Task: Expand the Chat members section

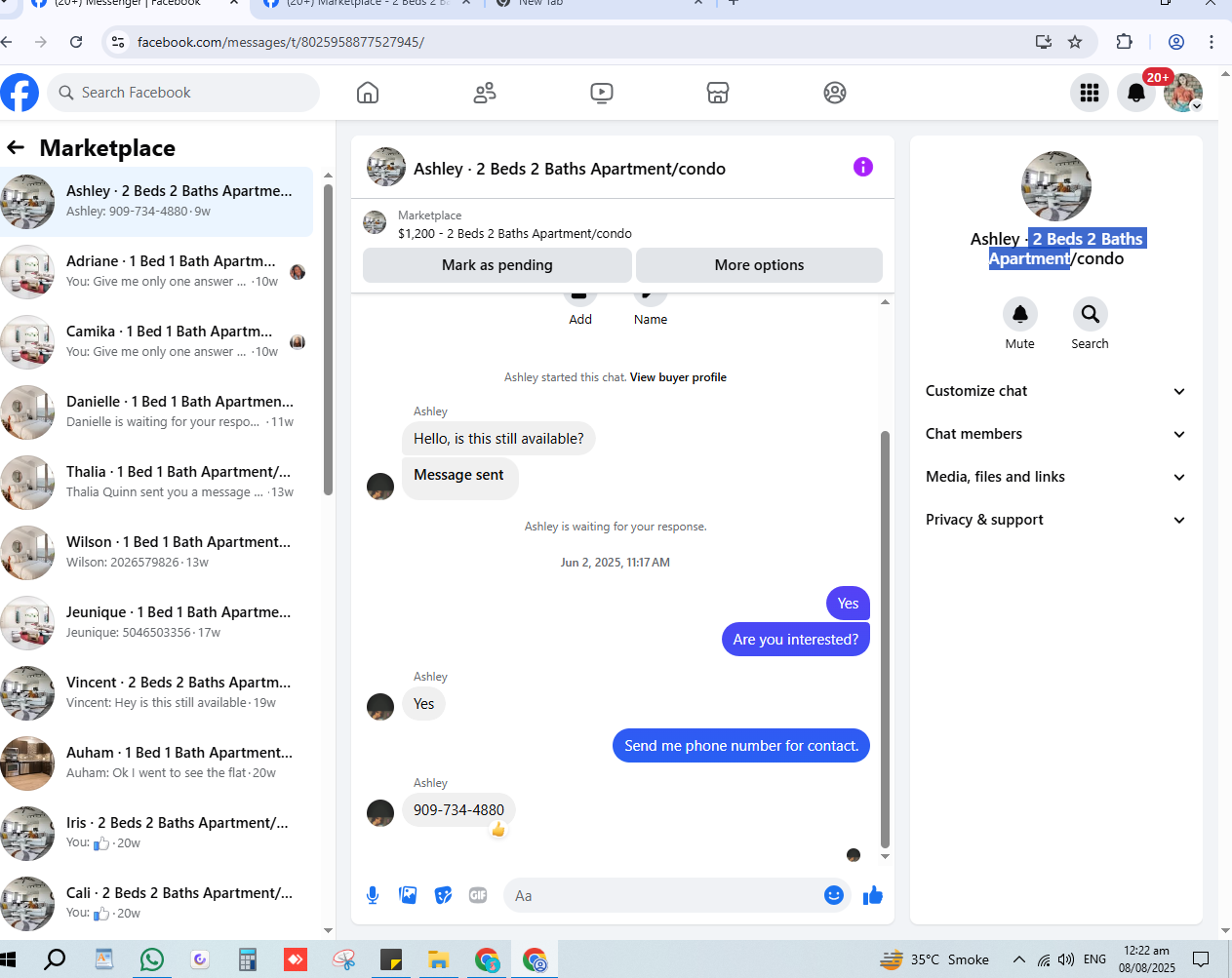Action: 1055,434
